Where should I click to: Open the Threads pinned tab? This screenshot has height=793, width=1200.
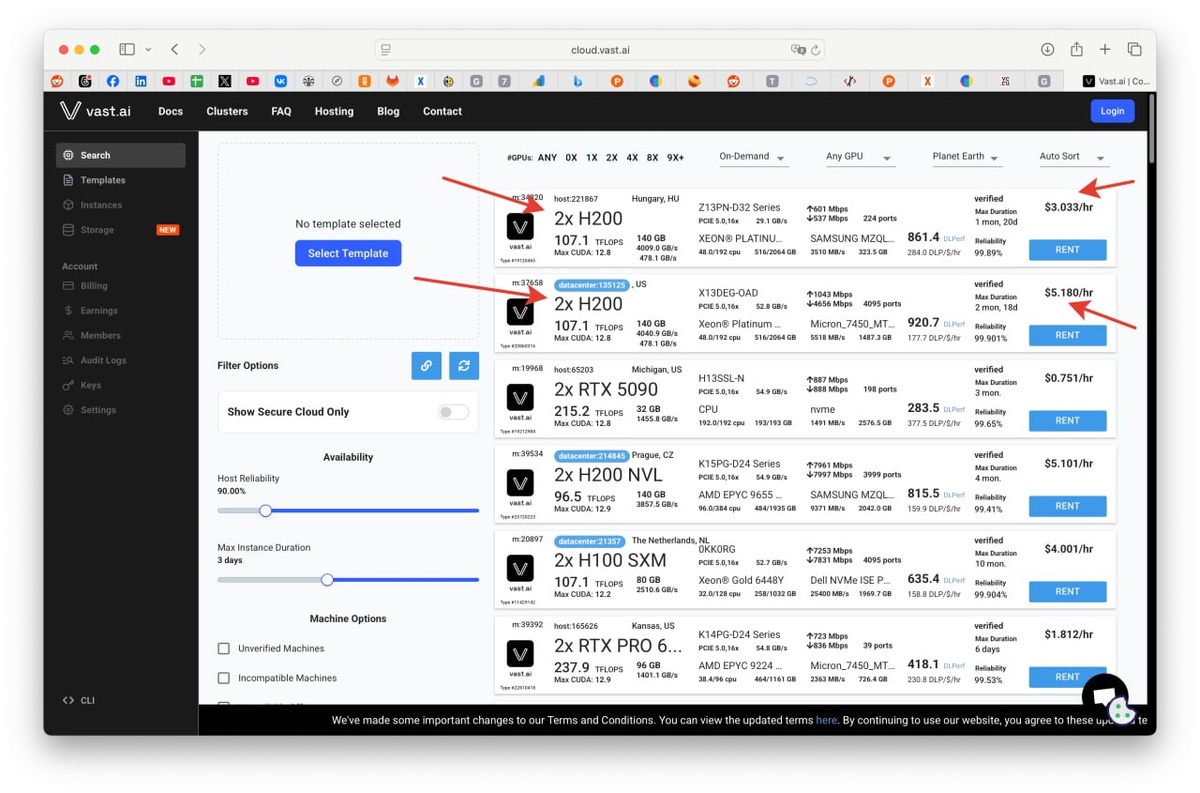click(x=85, y=81)
